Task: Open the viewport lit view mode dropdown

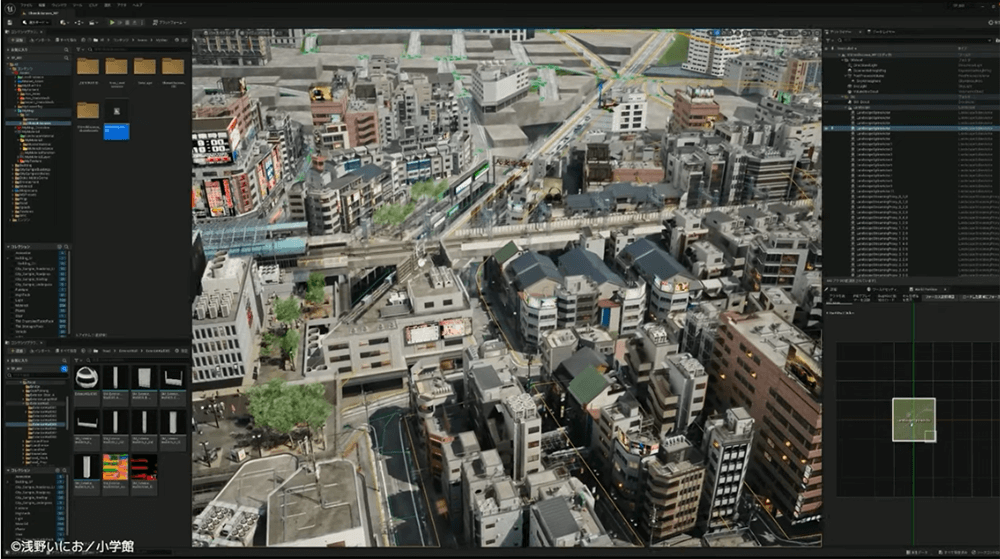Action: (x=256, y=33)
